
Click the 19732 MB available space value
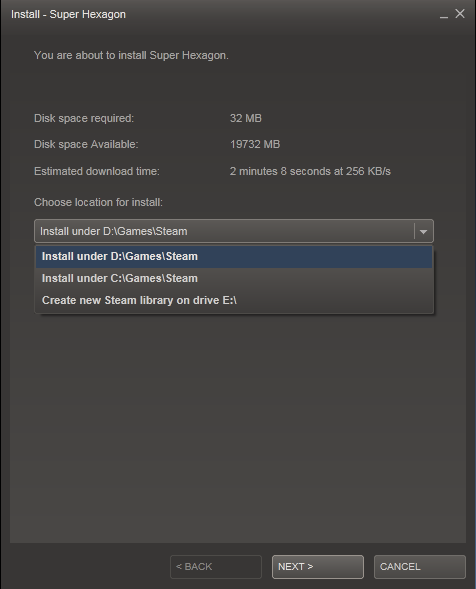pos(255,144)
